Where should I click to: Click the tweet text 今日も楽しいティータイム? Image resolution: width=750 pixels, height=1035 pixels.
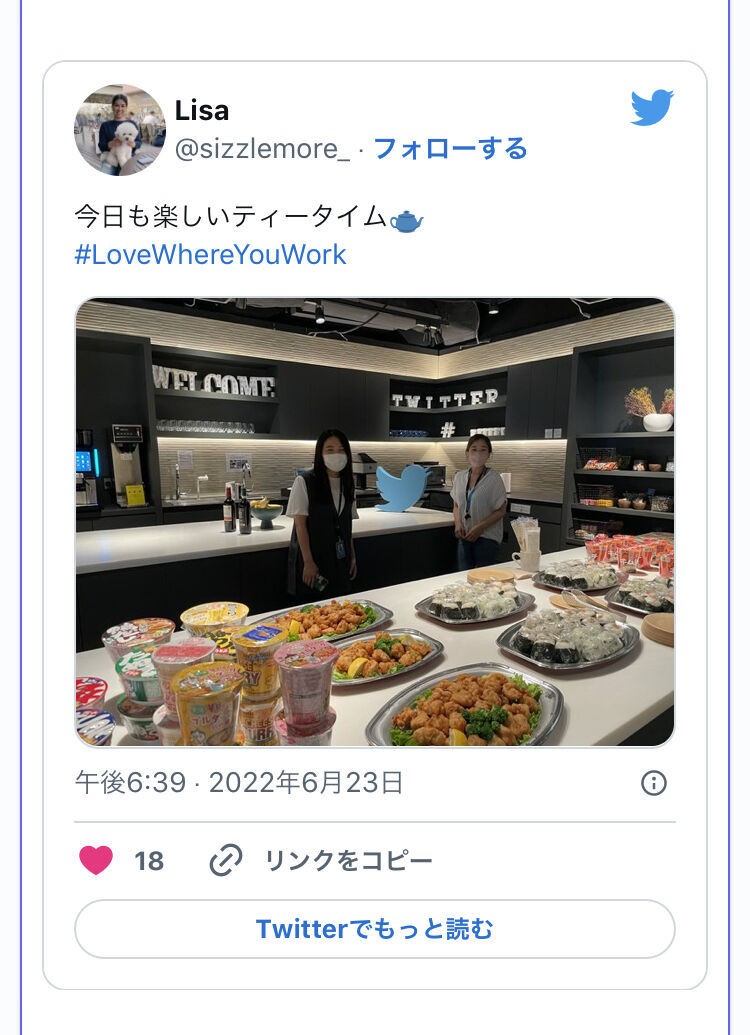pos(230,217)
